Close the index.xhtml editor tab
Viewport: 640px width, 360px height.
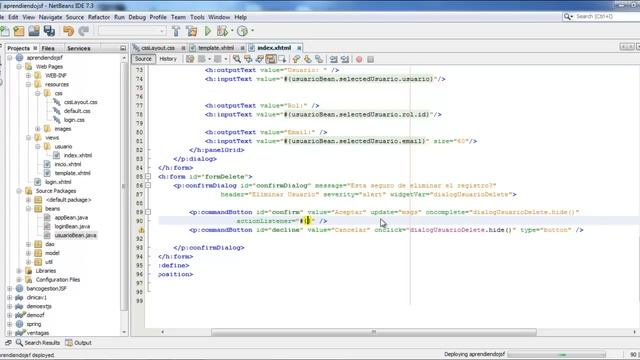299,48
